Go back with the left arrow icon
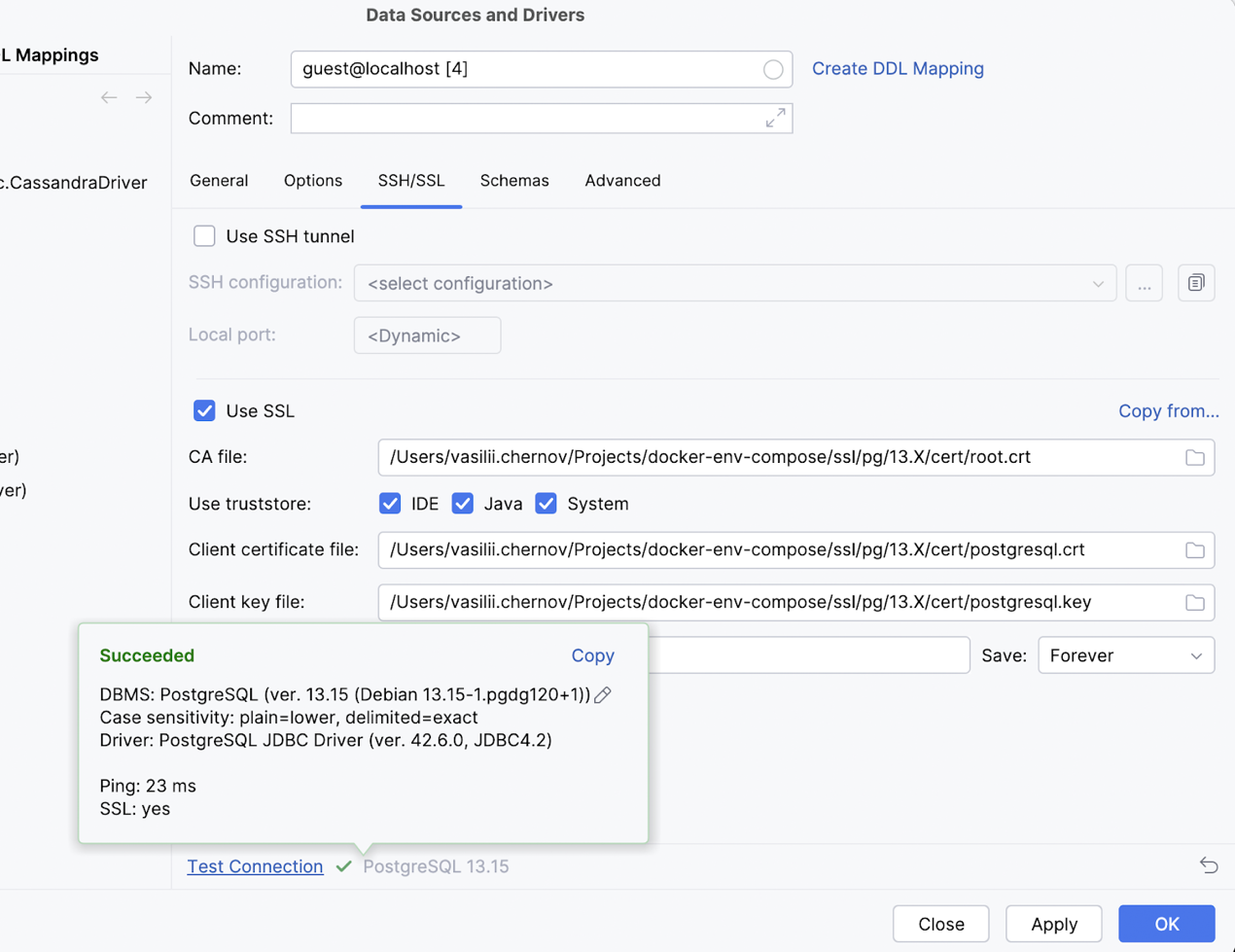The width and height of the screenshot is (1235, 952). [x=109, y=97]
